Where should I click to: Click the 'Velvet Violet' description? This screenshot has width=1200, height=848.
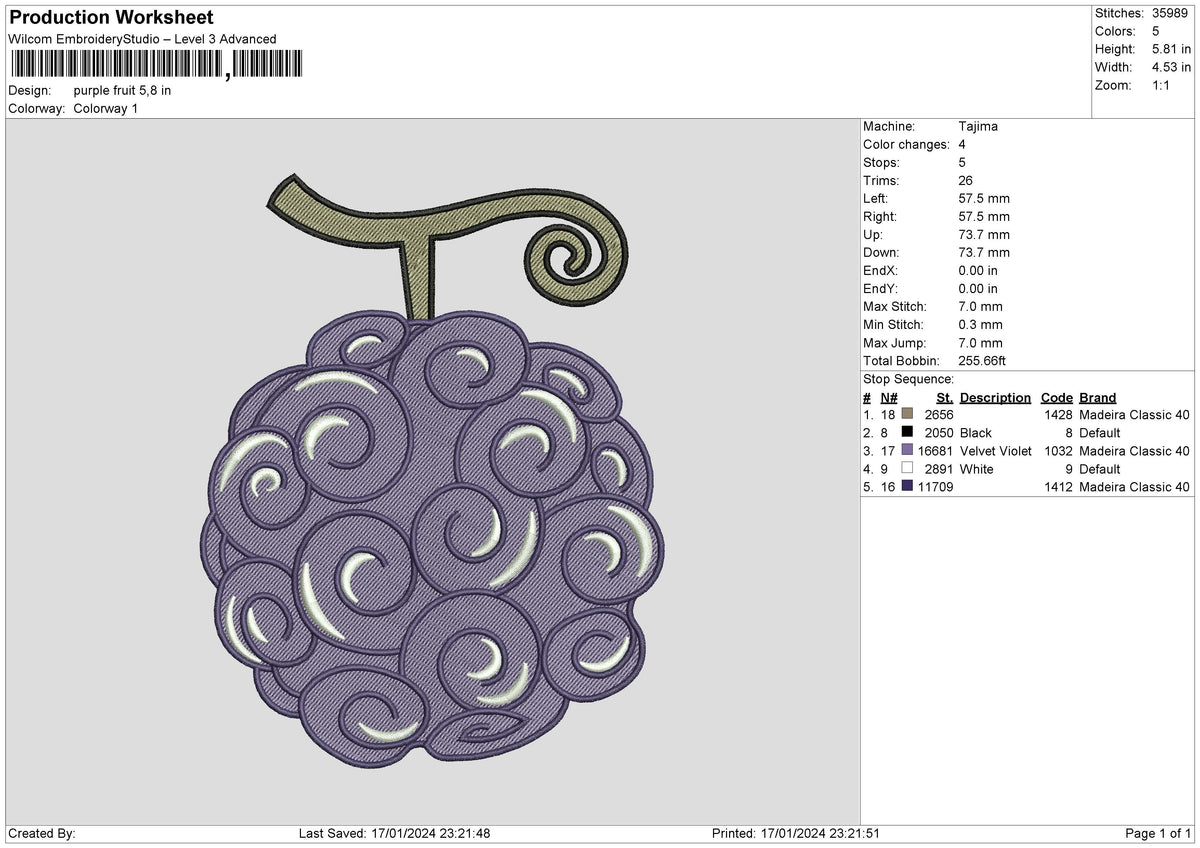tap(996, 451)
